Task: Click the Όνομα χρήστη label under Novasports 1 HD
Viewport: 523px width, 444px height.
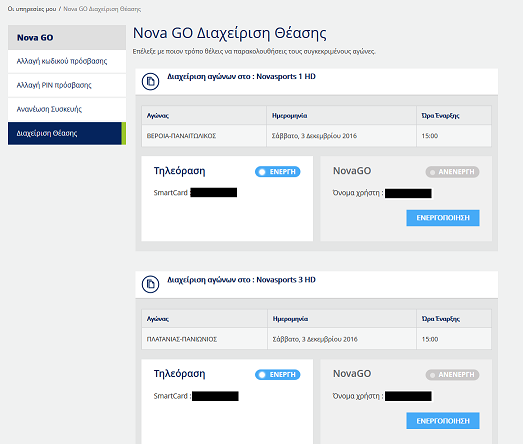Action: 358,193
